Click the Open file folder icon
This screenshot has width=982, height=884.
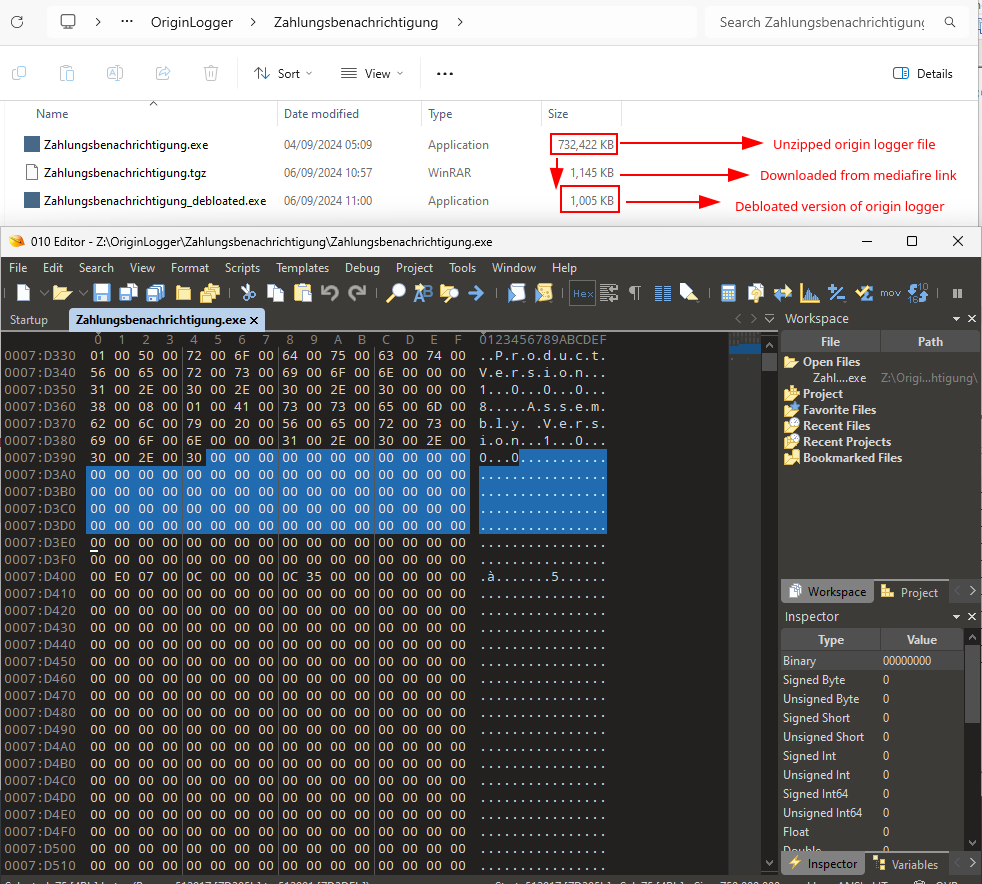[61, 292]
